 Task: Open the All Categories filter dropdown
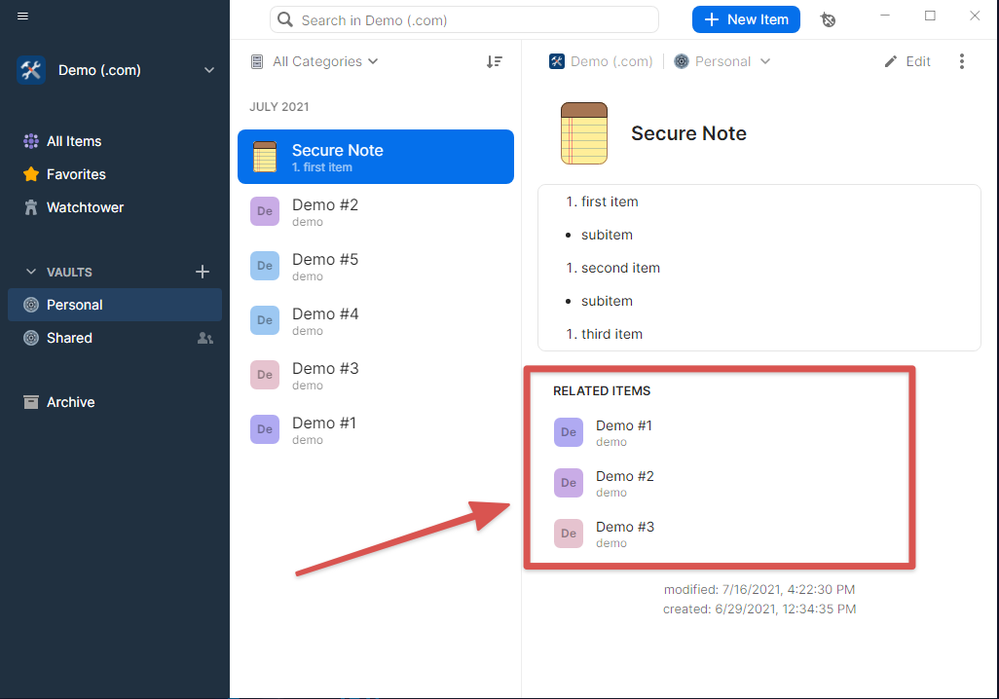tap(315, 62)
